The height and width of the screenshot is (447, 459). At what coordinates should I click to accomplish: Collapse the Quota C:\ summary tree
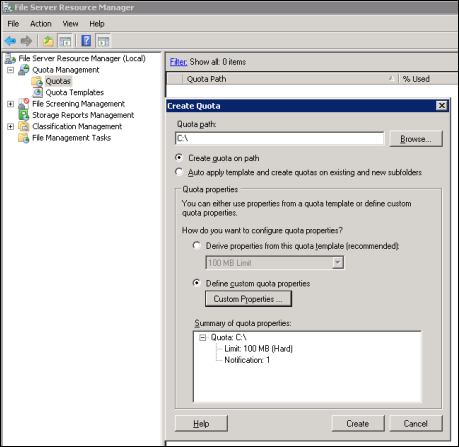click(x=202, y=338)
